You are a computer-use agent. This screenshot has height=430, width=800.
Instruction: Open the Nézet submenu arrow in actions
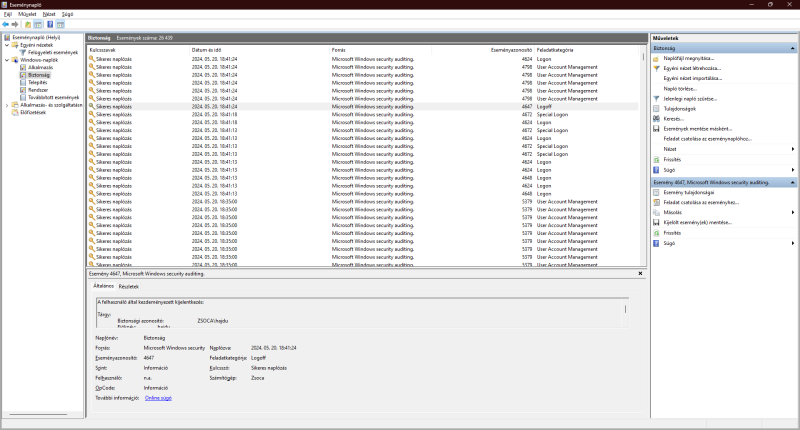point(793,149)
